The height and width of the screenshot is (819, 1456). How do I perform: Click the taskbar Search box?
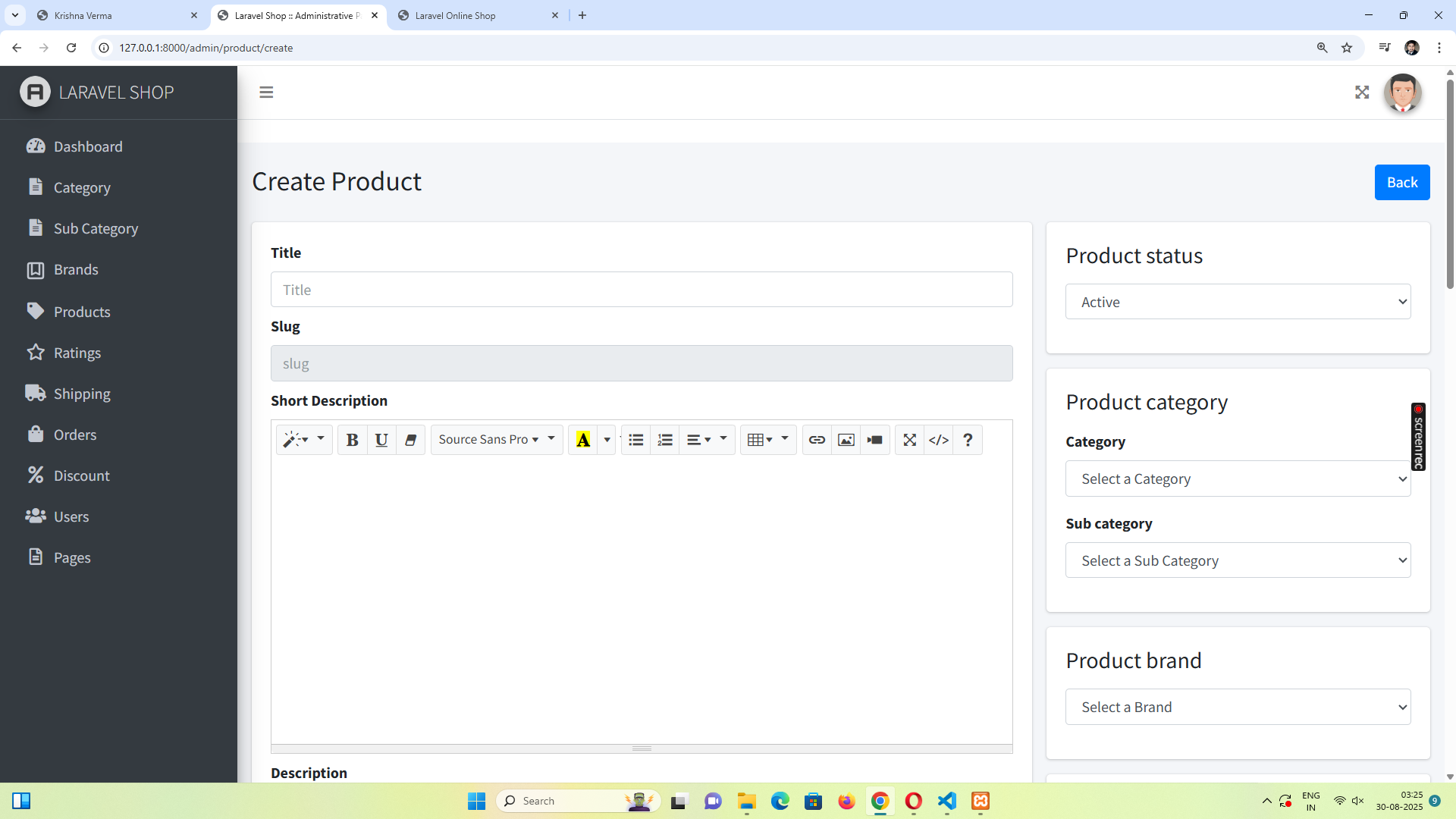point(578,801)
